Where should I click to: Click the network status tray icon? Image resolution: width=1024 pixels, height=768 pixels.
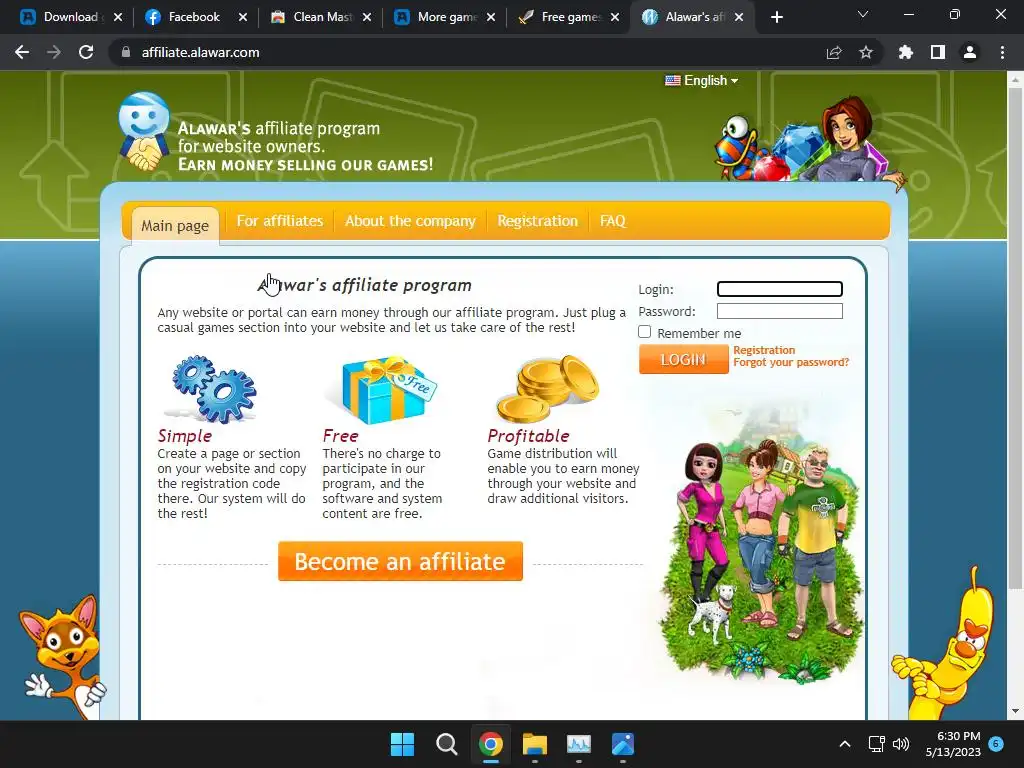(x=876, y=744)
